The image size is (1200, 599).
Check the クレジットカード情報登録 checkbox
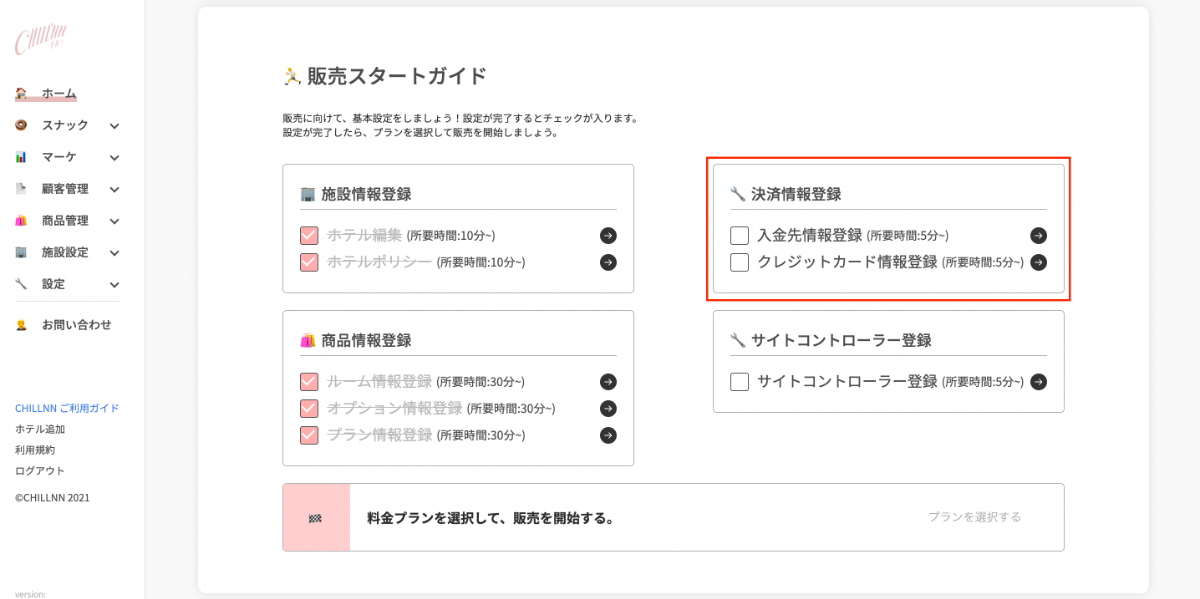(740, 262)
